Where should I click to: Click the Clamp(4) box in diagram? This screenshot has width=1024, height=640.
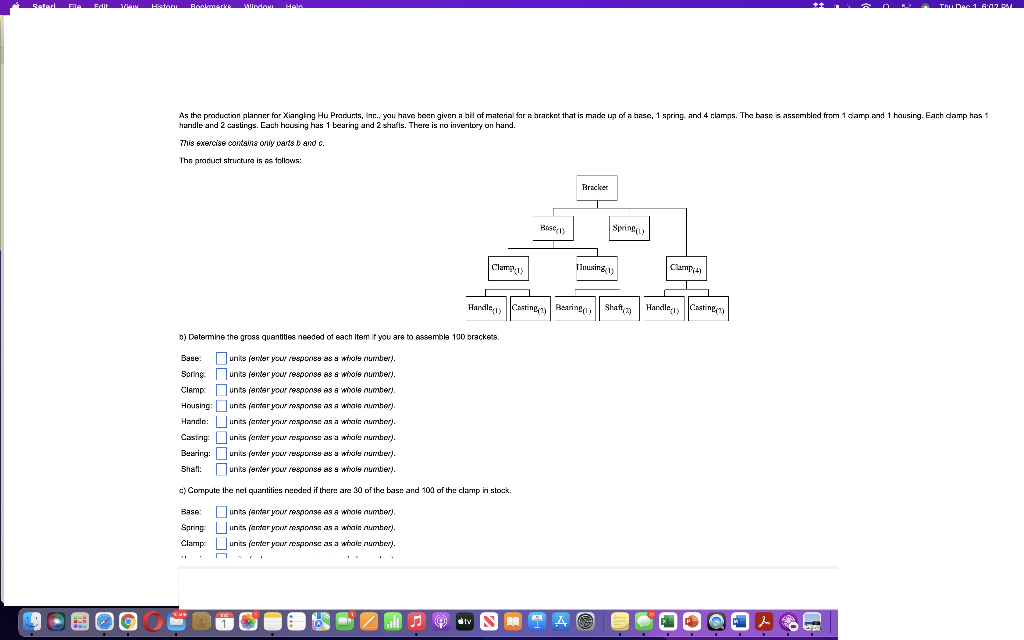tap(686, 268)
